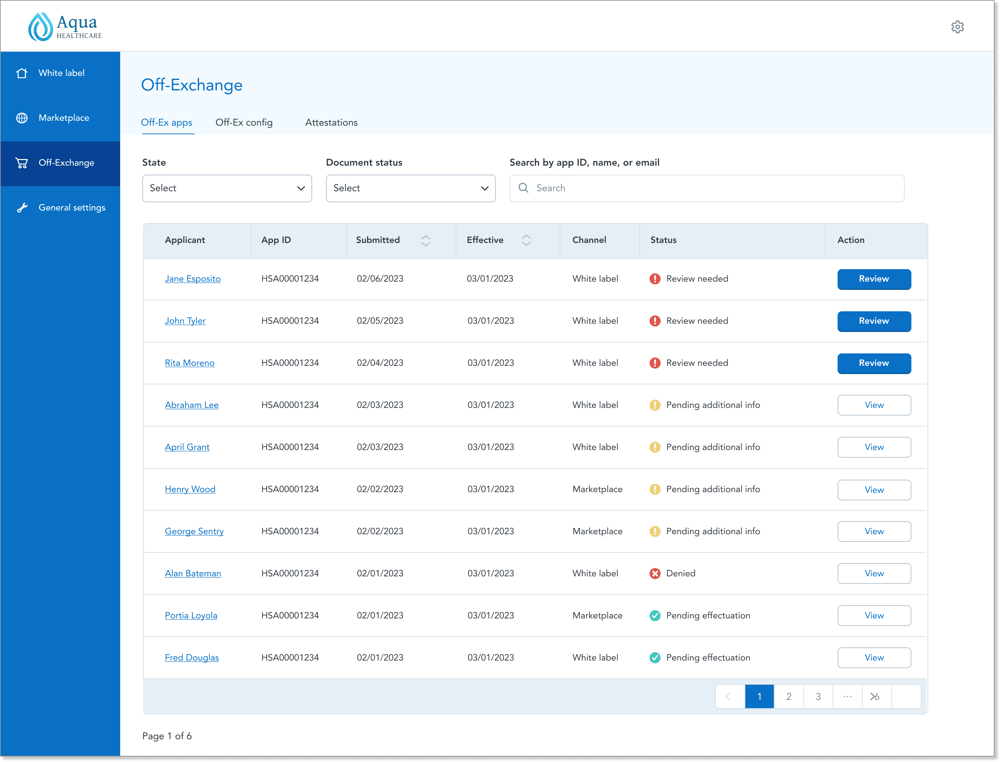Sort the table by Effective date
The height and width of the screenshot is (762, 1000).
(526, 240)
